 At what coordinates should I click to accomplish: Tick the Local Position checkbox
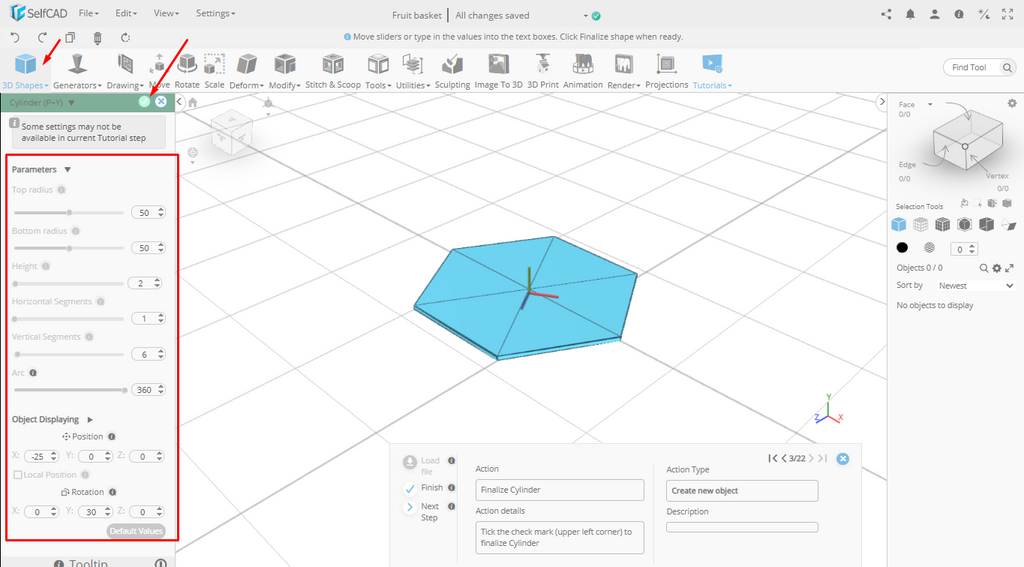pyautogui.click(x=18, y=475)
